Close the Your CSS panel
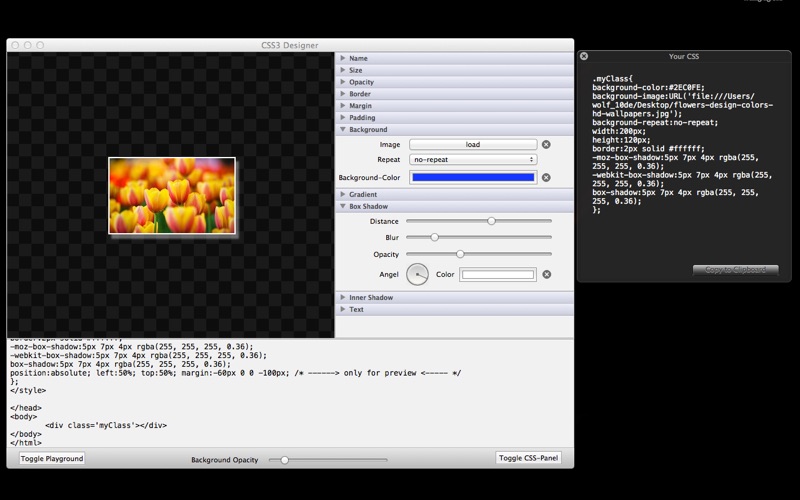Image resolution: width=800 pixels, height=500 pixels. coord(584,56)
